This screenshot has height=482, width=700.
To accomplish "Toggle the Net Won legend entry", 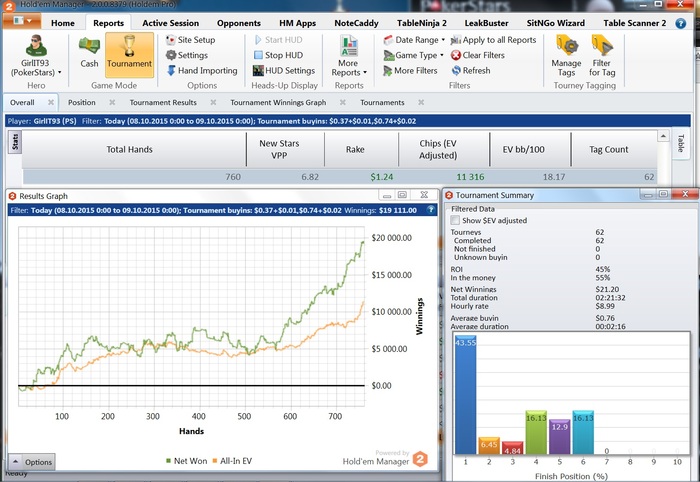I will coord(186,461).
